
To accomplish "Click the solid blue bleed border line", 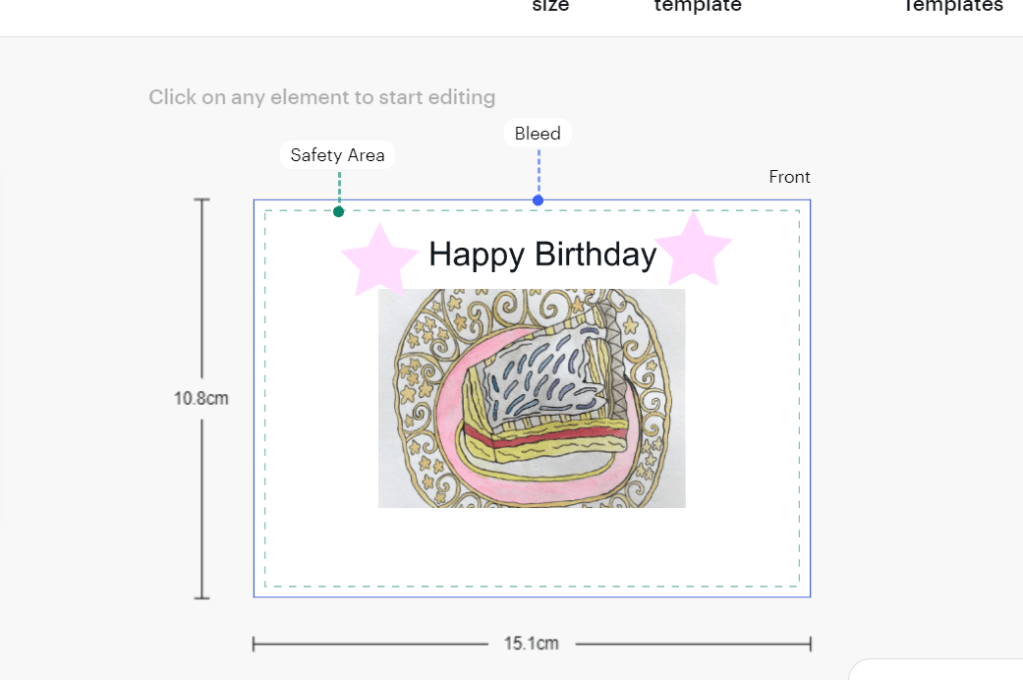I will (810, 400).
